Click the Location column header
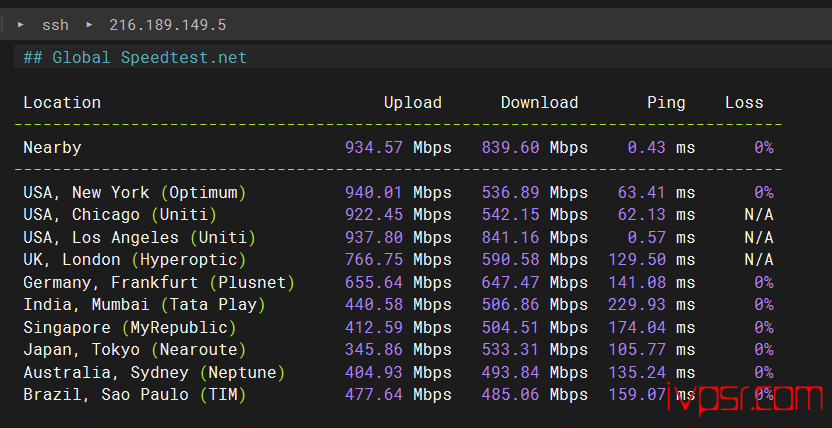This screenshot has height=428, width=832. click(62, 102)
